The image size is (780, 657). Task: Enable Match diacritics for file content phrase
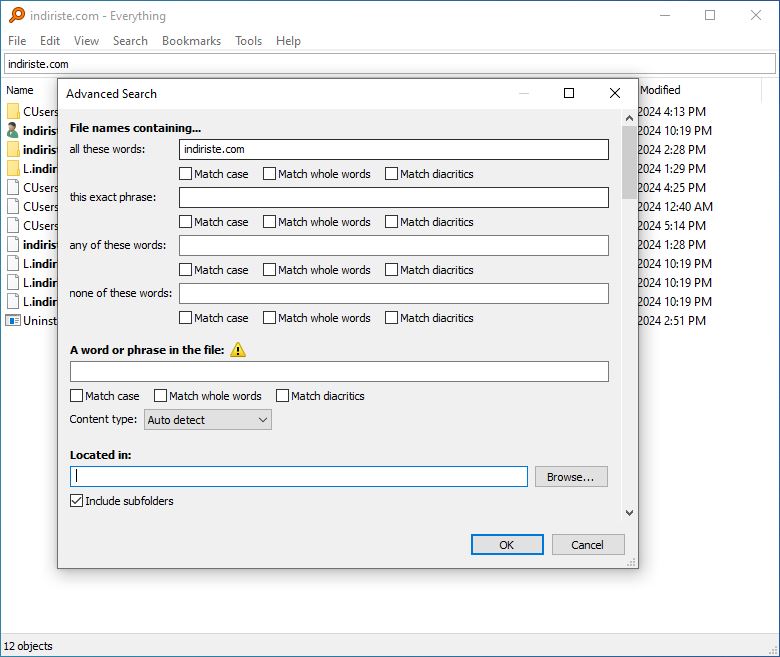point(283,395)
